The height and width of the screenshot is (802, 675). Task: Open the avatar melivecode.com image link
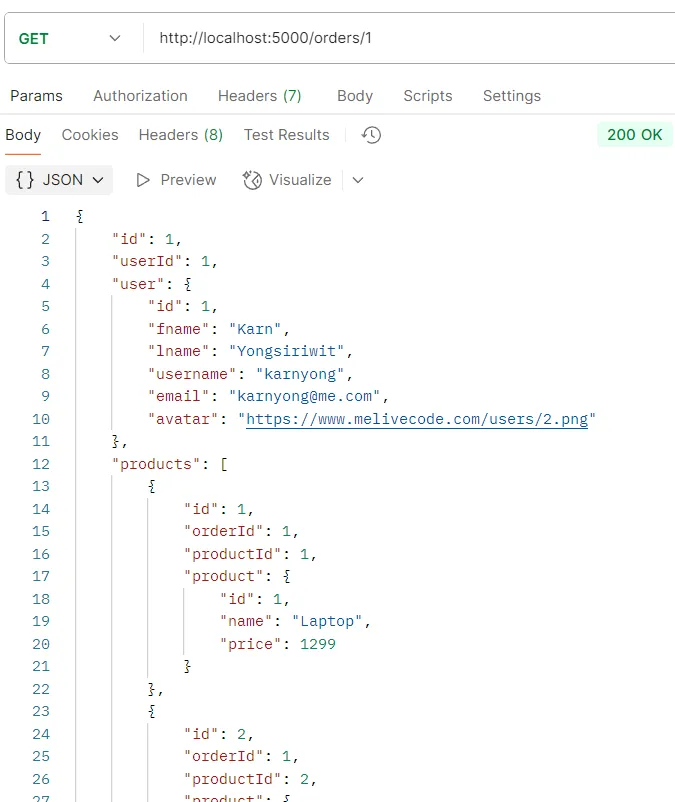(420, 419)
